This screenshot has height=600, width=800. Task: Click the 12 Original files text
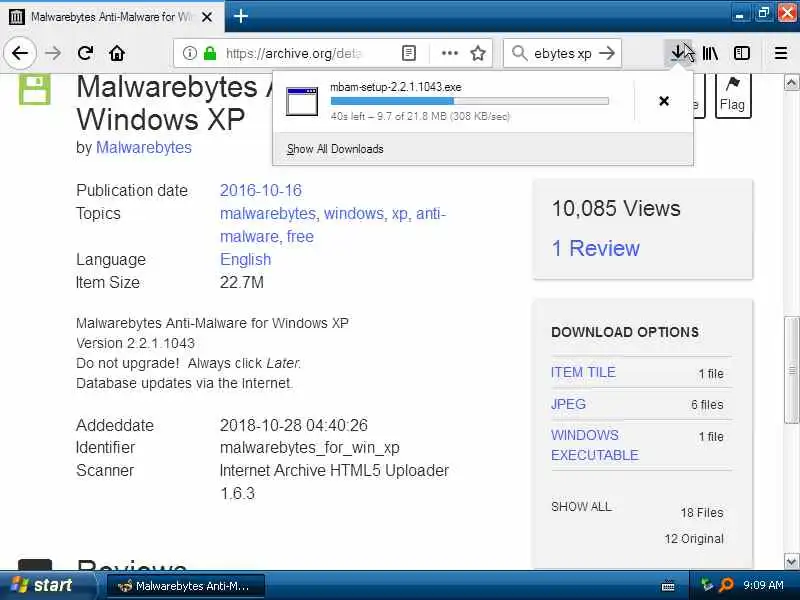694,539
